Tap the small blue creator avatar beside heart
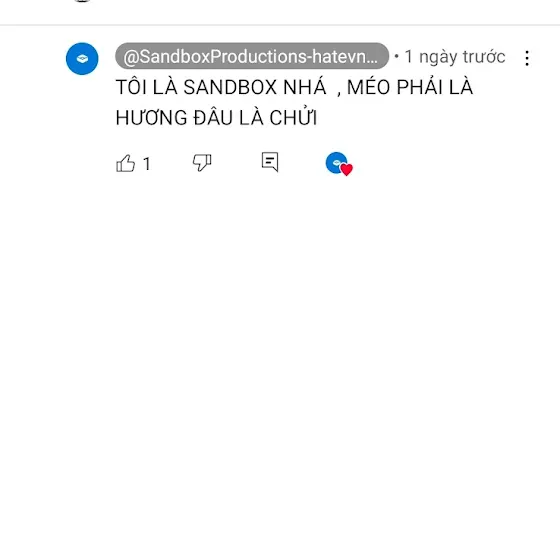Screen dimensions: 560x560 pyautogui.click(x=336, y=162)
